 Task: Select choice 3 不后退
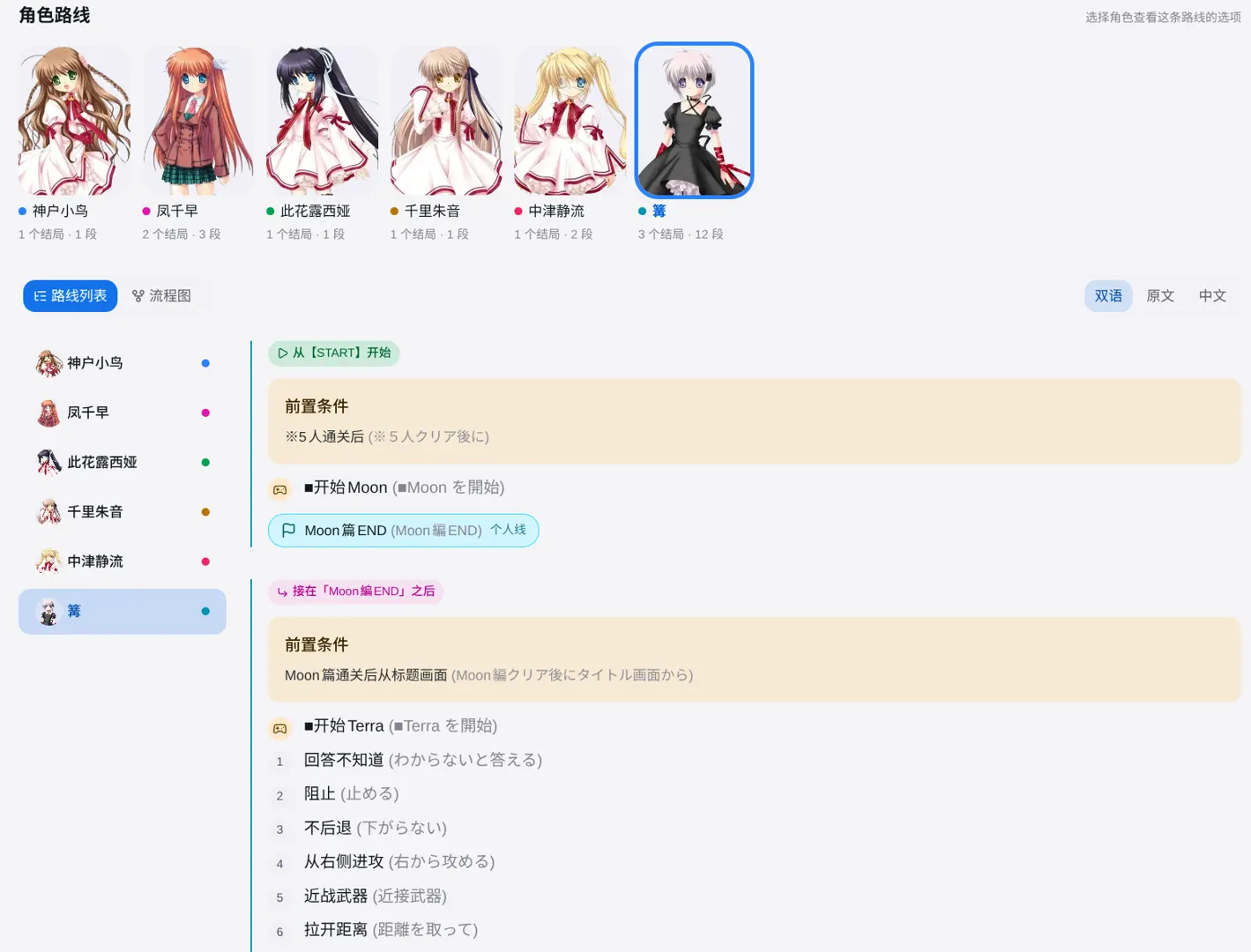click(376, 829)
